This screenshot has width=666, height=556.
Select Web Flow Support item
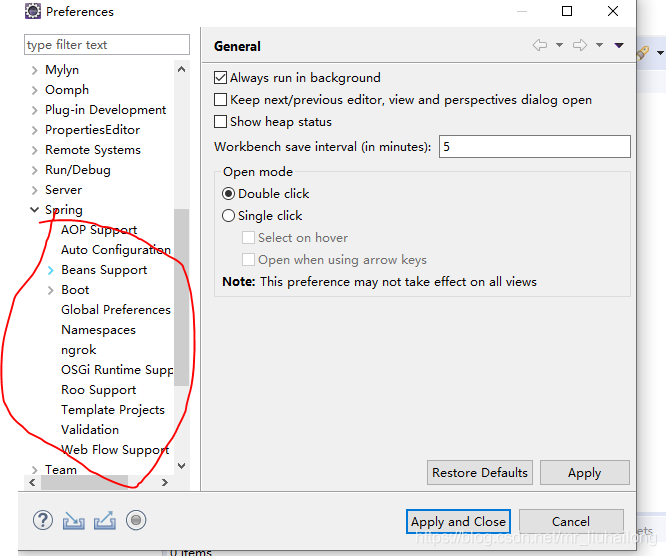115,450
